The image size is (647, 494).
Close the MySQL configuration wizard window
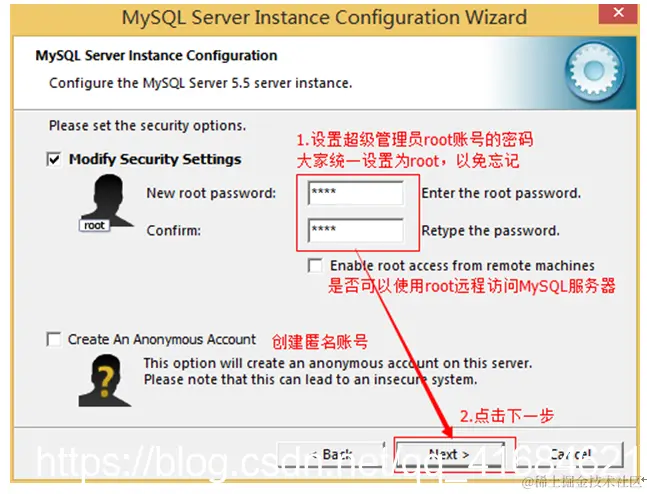(x=618, y=13)
